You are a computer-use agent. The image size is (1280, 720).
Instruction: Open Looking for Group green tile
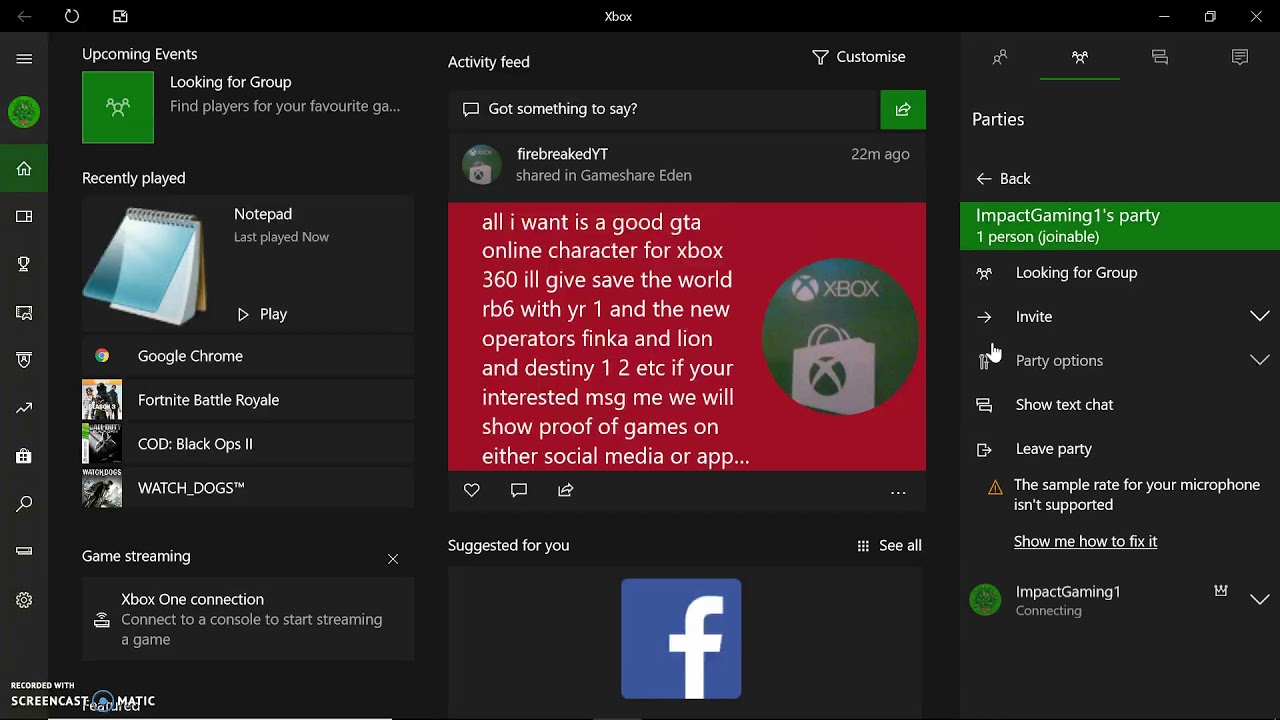point(118,107)
